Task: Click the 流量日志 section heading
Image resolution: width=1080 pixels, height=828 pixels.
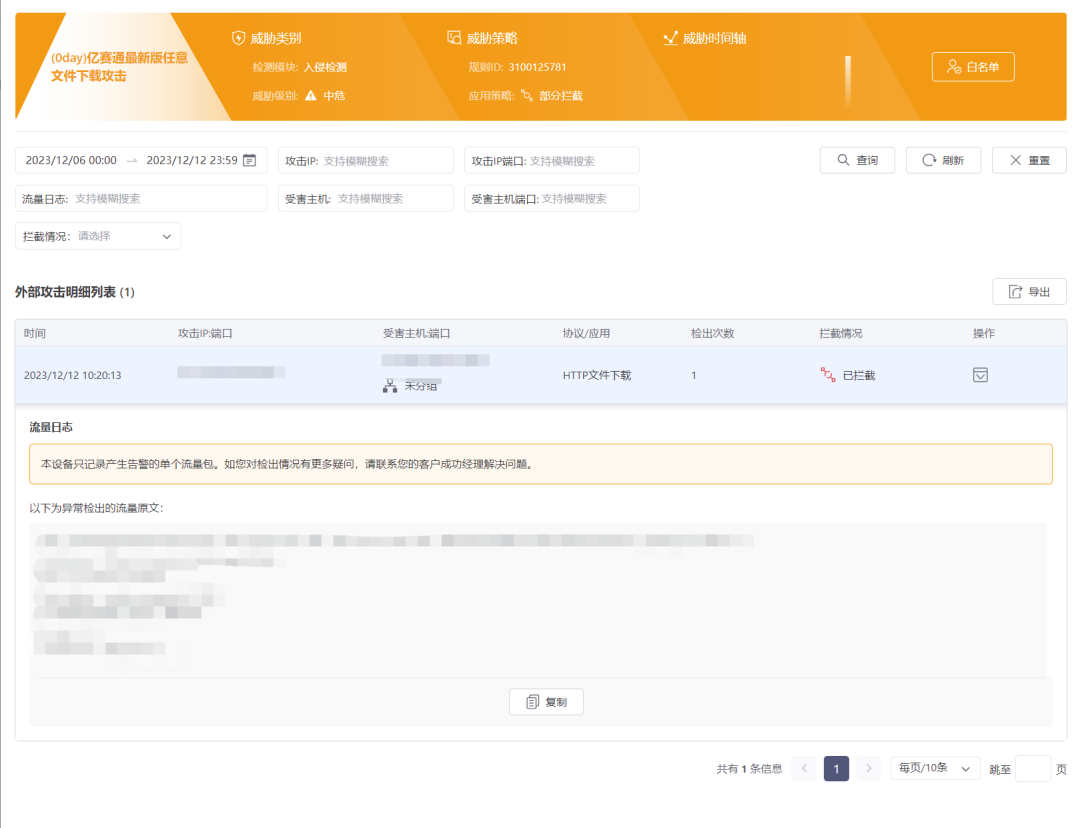Action: click(51, 427)
